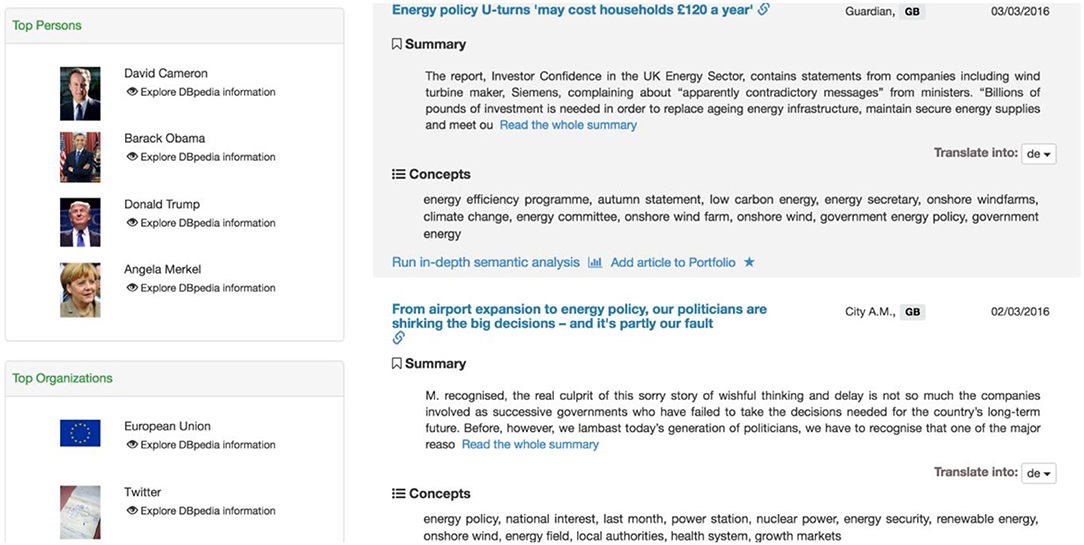This screenshot has width=1084, height=545.
Task: Click the European Union organization name
Action: click(x=167, y=427)
